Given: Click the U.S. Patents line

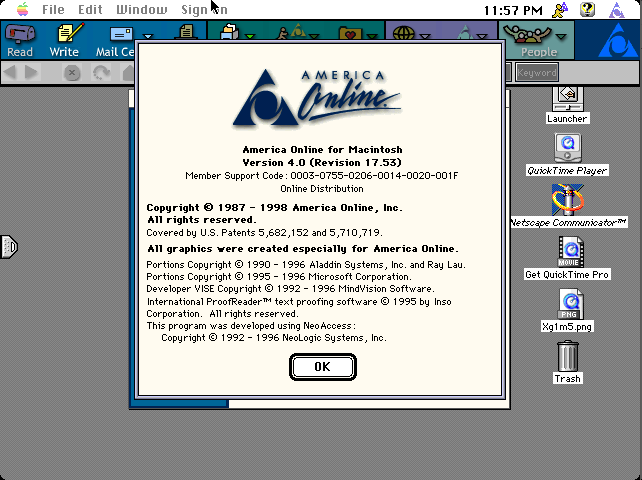Looking at the screenshot, I should pyautogui.click(x=264, y=233).
